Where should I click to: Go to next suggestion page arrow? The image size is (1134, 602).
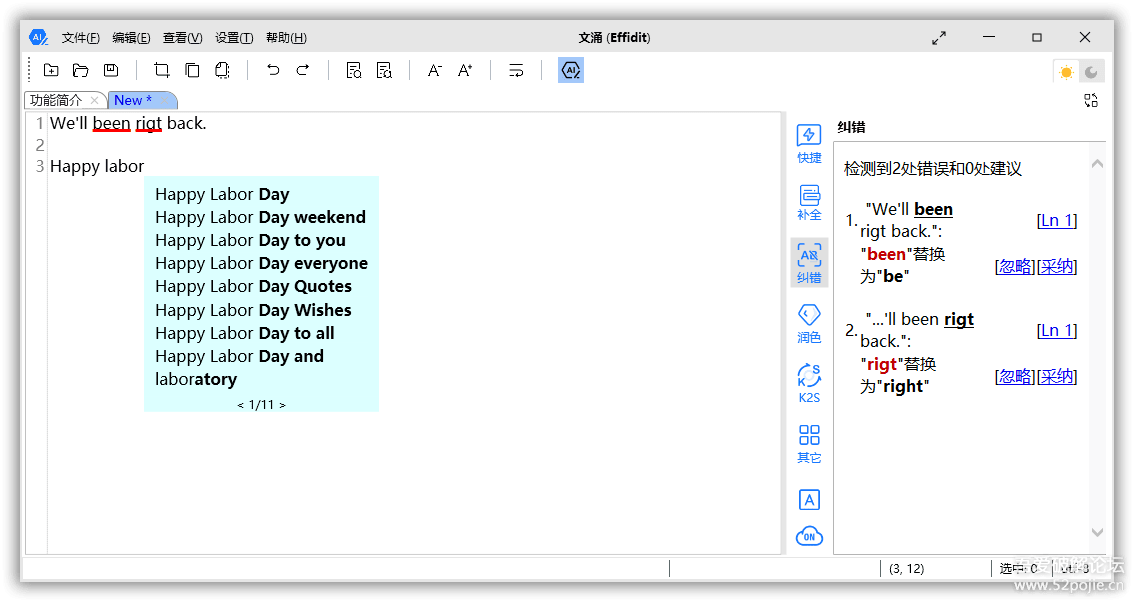click(283, 405)
